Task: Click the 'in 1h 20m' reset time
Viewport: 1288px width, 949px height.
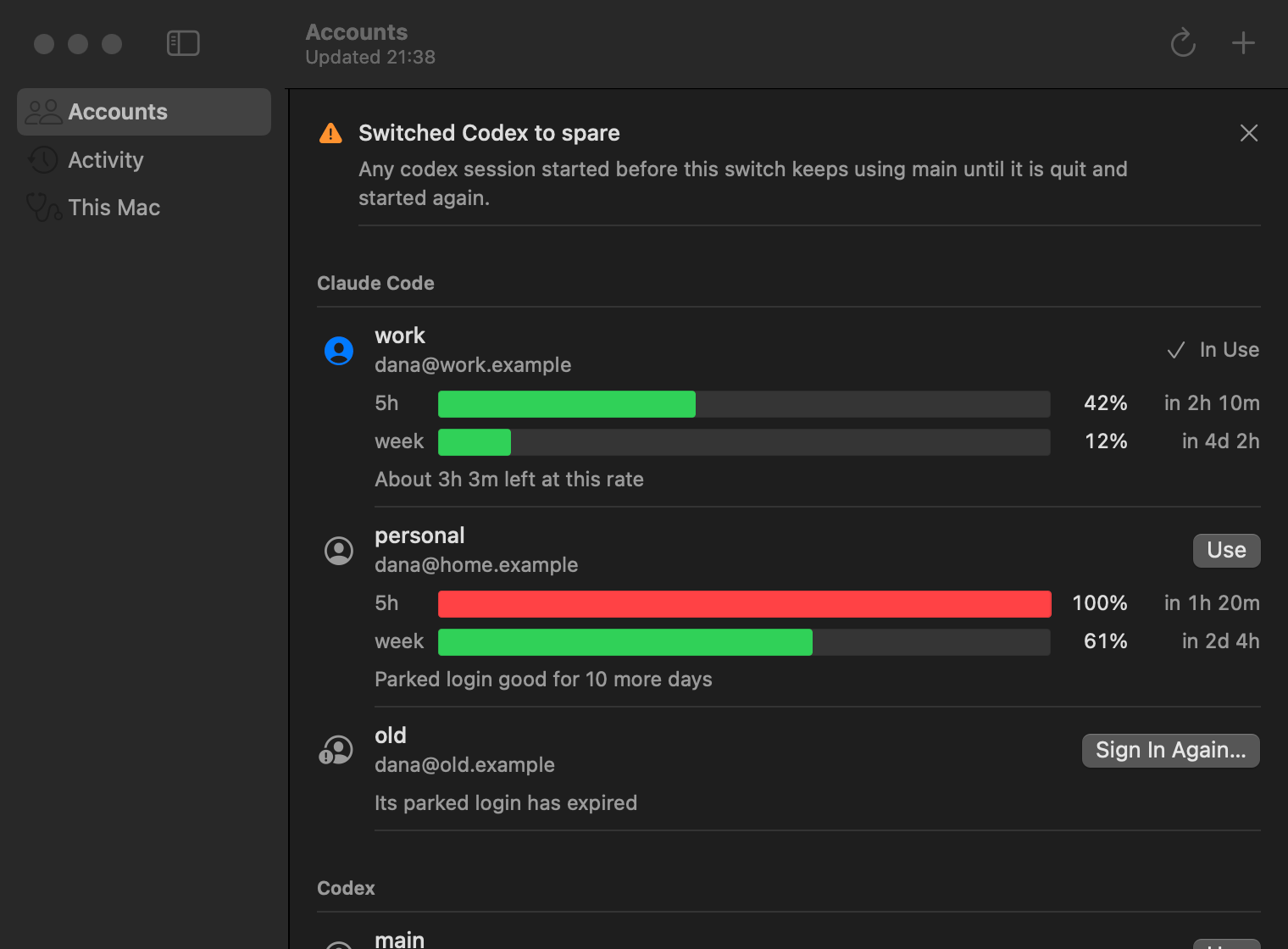Action: click(1212, 603)
